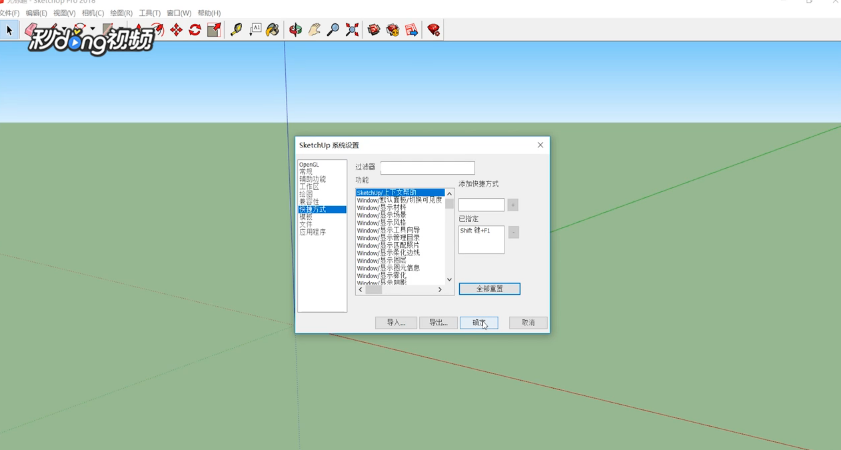Click function list scroll down arrow
The height and width of the screenshot is (450, 841).
click(449, 279)
